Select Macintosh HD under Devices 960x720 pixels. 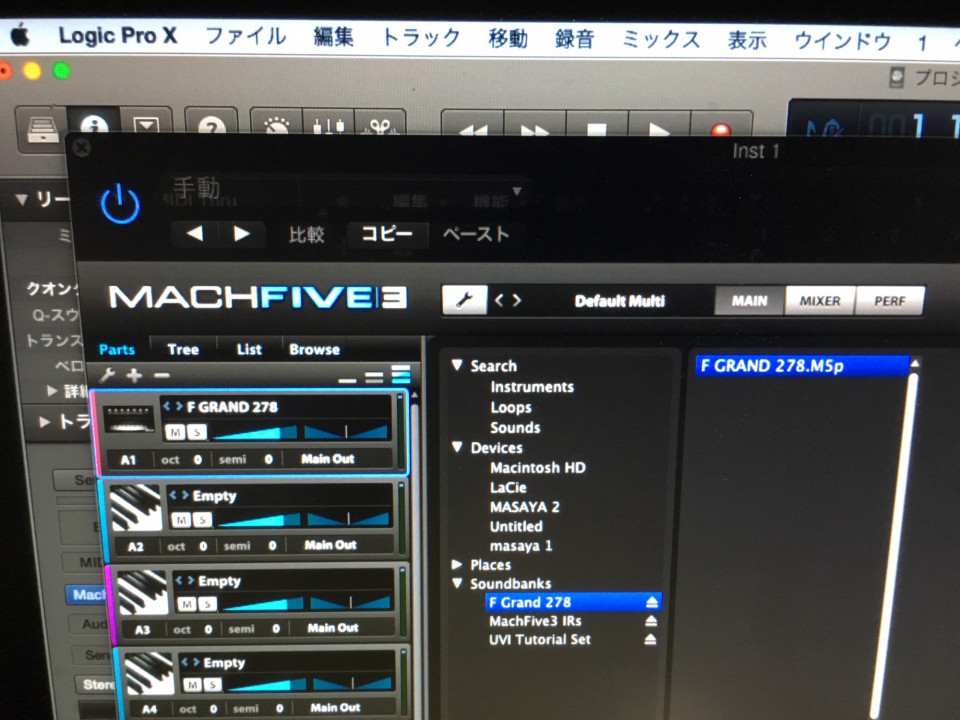pyautogui.click(x=538, y=468)
